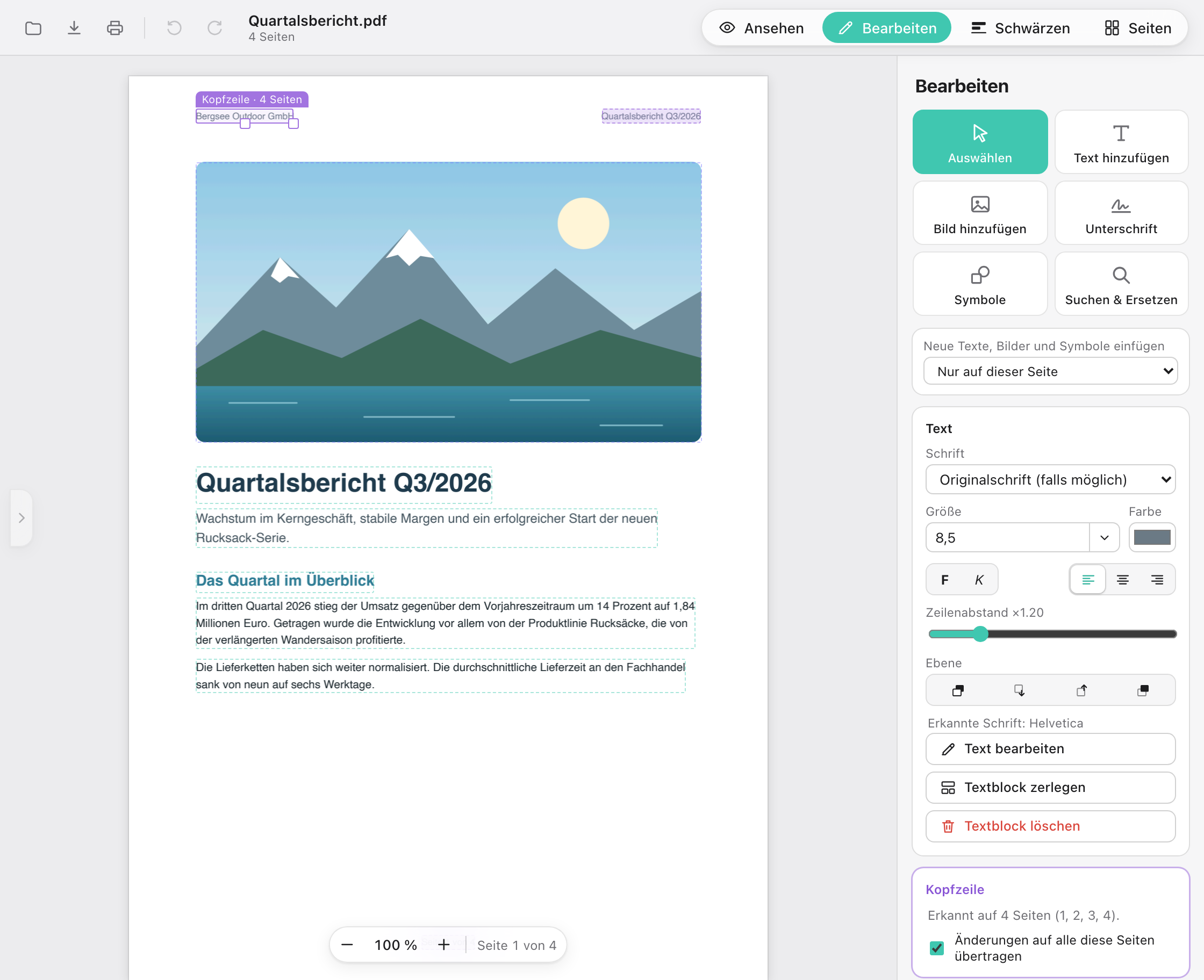Select the Quartalsbericht Q3/2026 header text block

[x=650, y=116]
